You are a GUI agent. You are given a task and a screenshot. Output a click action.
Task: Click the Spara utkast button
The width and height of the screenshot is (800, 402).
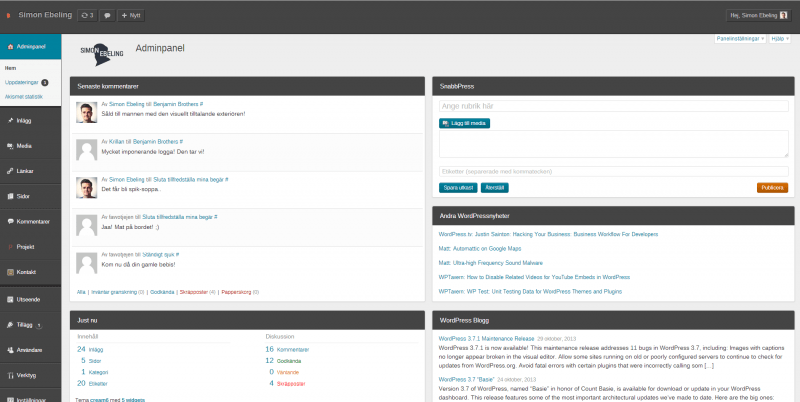[x=458, y=188]
